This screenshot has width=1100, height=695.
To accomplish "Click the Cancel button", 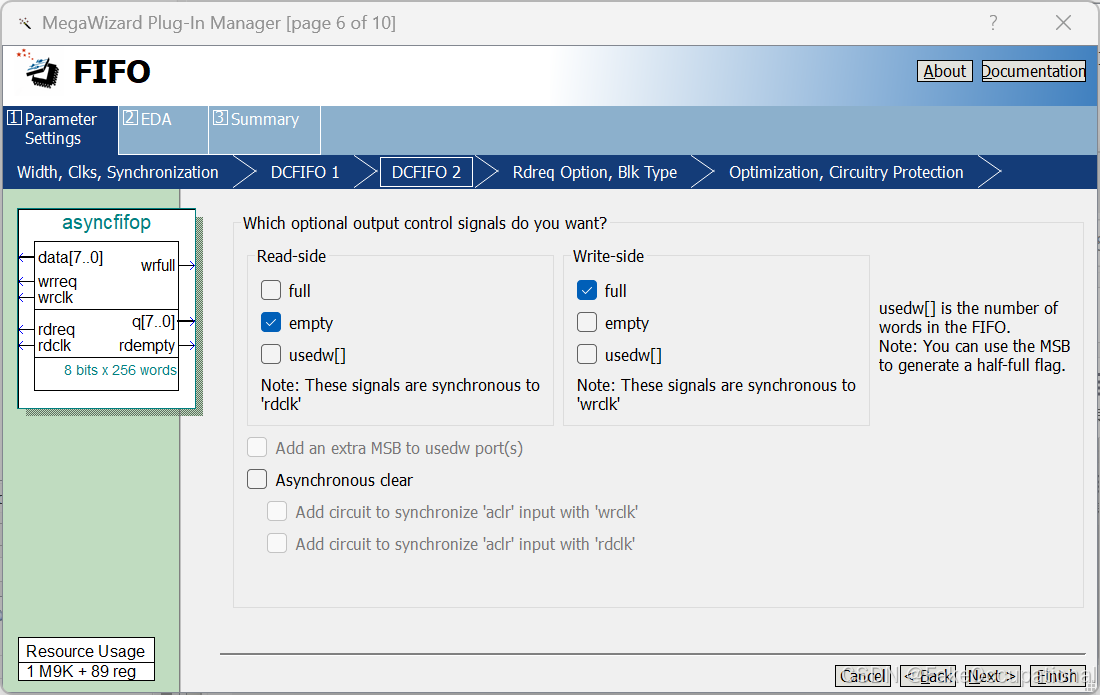I will point(863,676).
